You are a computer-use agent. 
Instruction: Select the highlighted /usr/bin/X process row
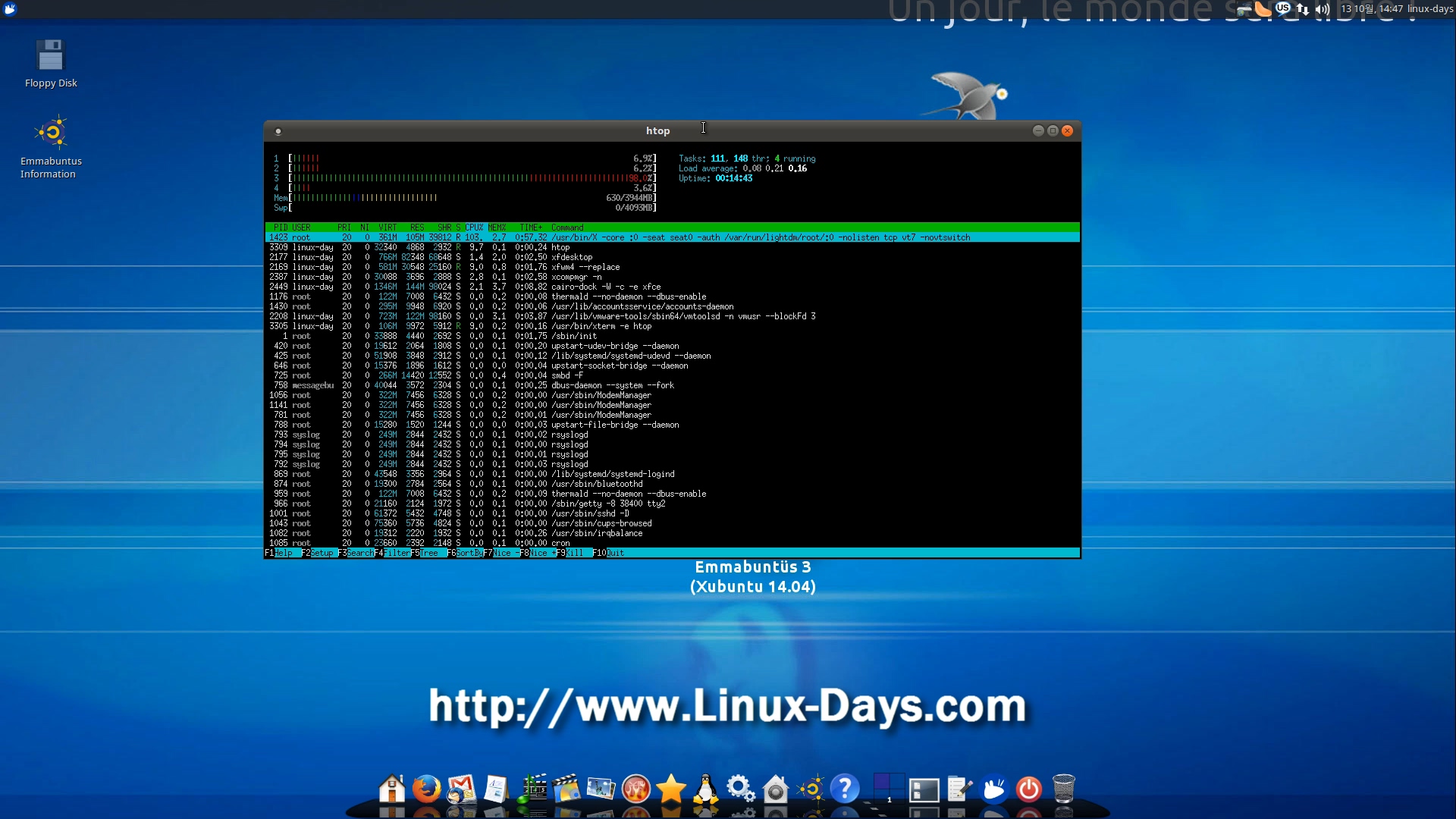[x=672, y=237]
